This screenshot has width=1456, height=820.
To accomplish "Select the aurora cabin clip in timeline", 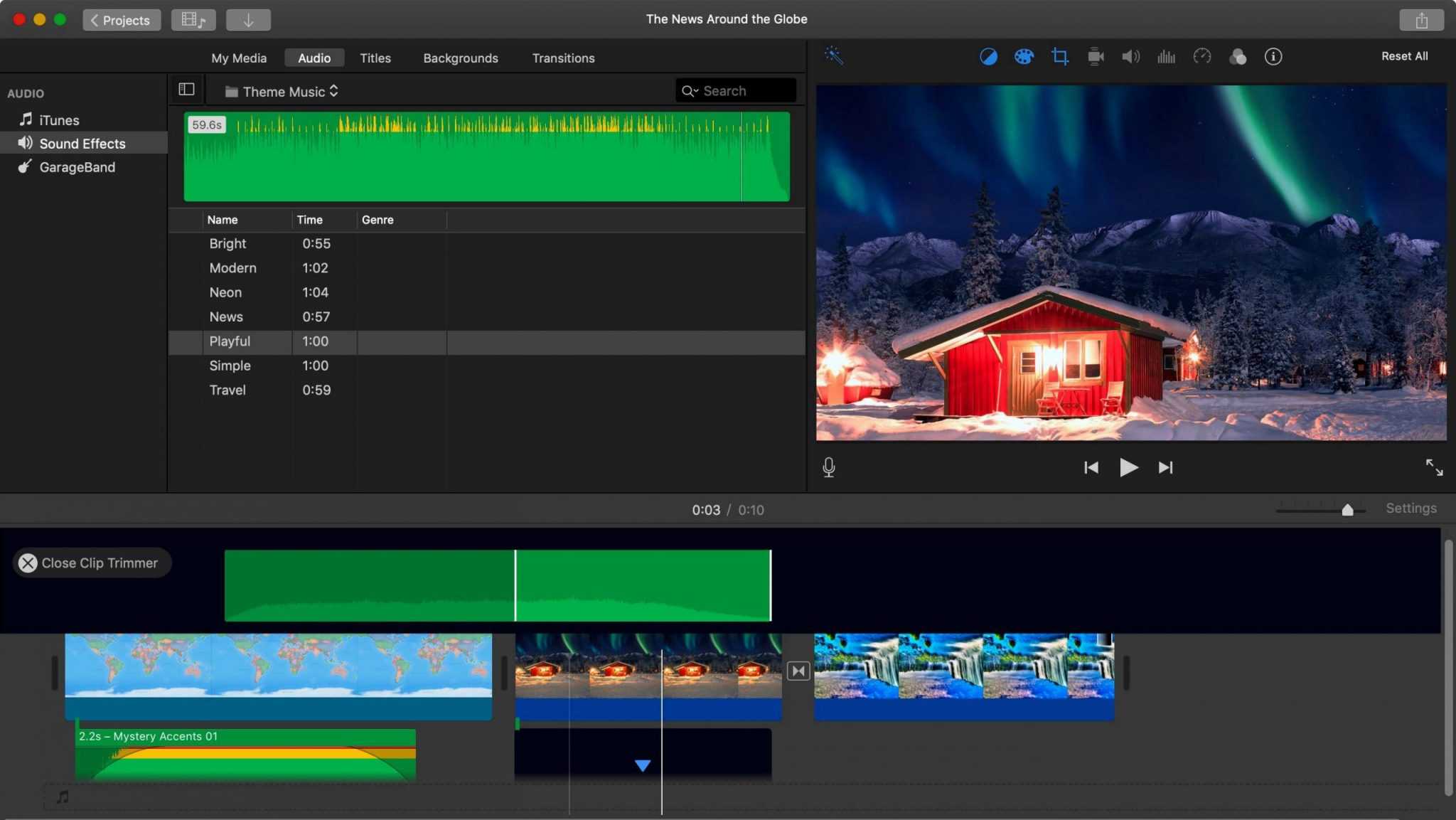I will pyautogui.click(x=648, y=676).
